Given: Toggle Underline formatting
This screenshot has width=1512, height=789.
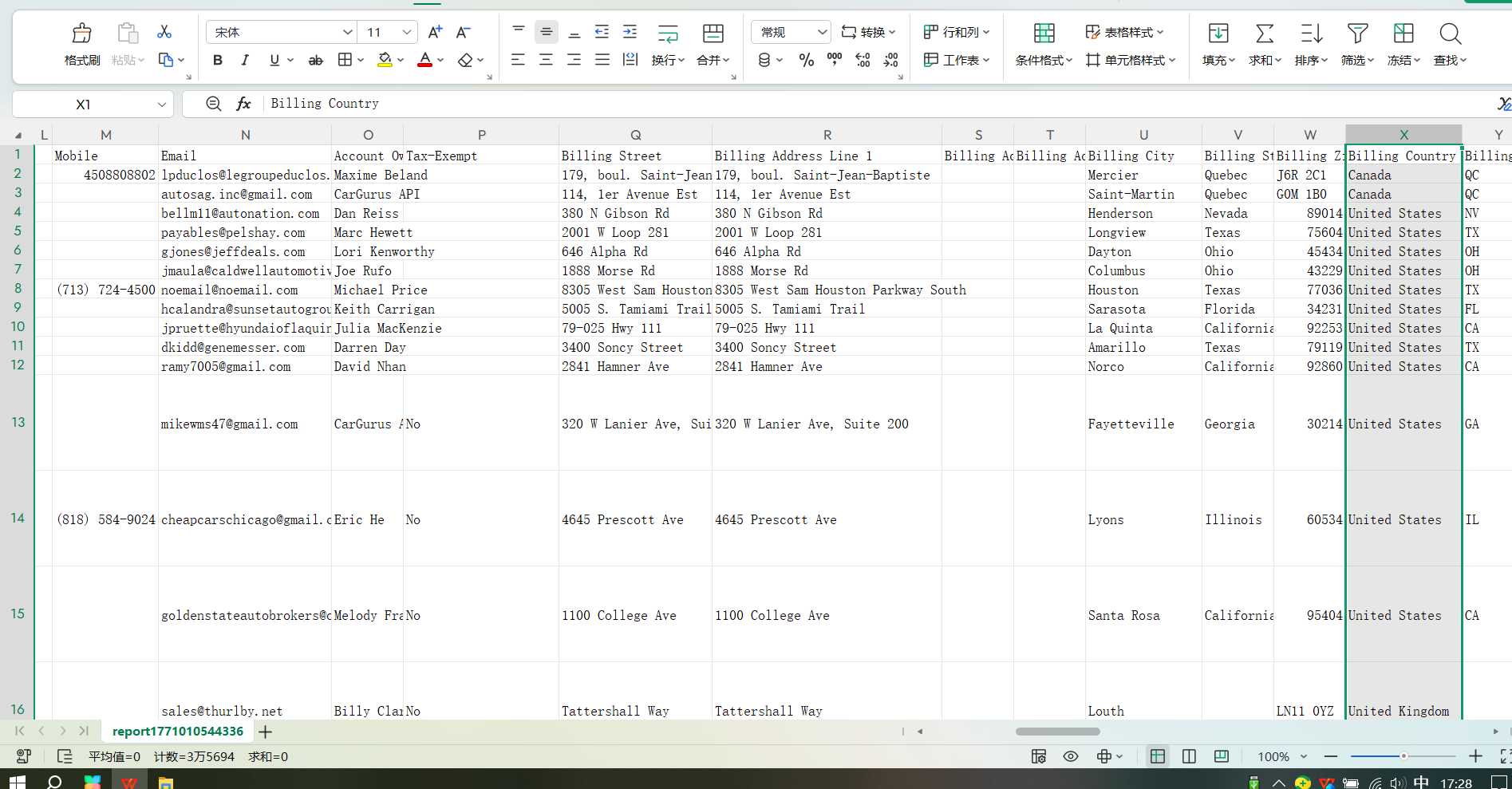Looking at the screenshot, I should 274,60.
